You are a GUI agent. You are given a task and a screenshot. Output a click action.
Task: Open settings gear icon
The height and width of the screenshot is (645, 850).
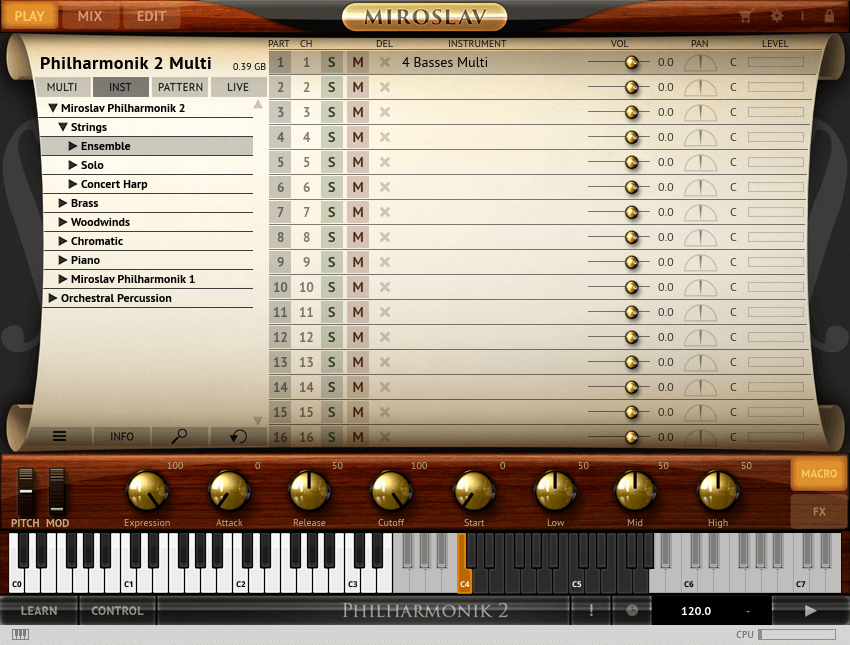[x=776, y=16]
